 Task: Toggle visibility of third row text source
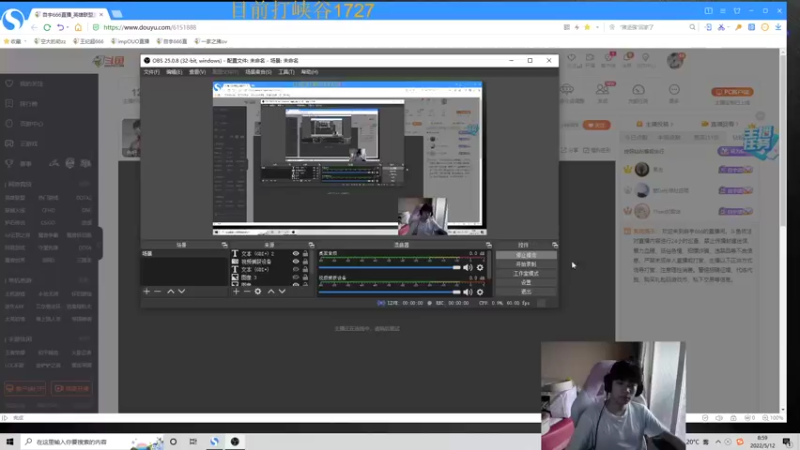point(295,269)
